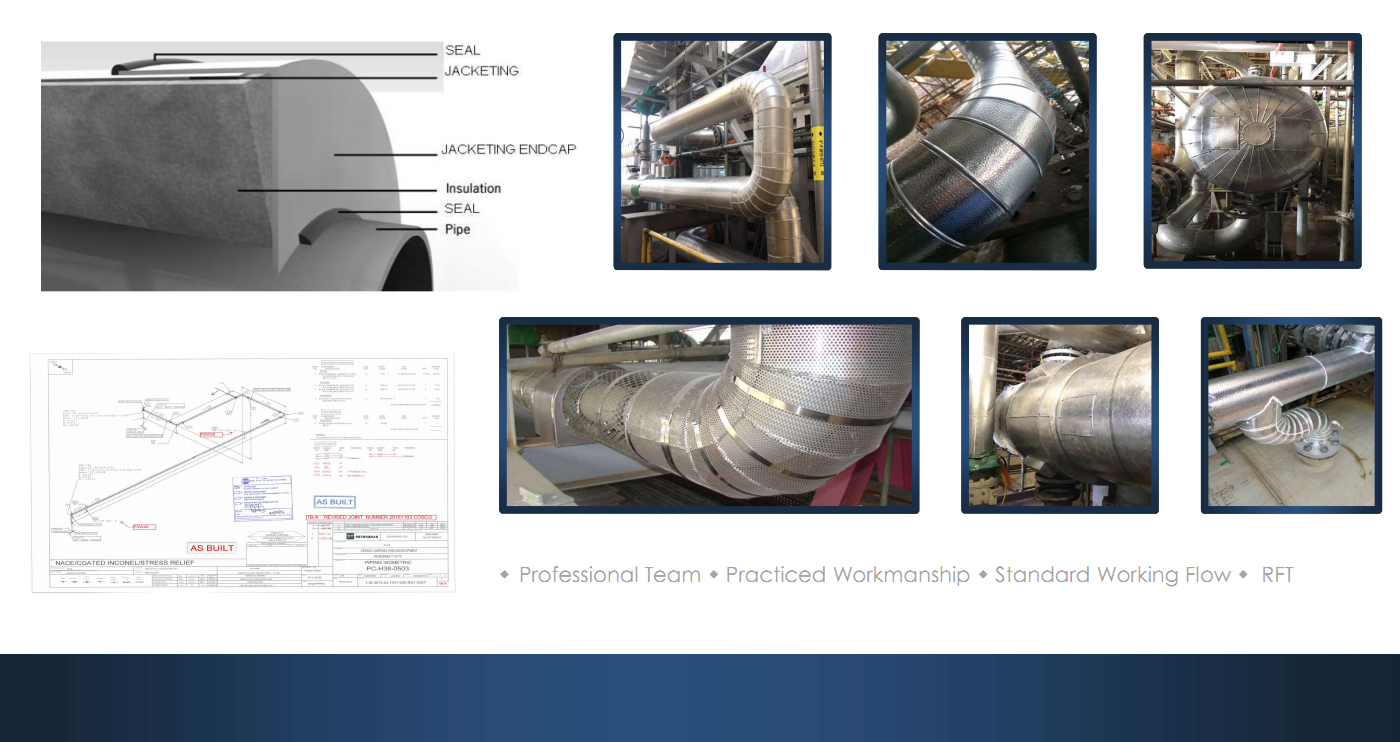
Task: Select the JACKETING ENDCAP label
Action: point(508,150)
